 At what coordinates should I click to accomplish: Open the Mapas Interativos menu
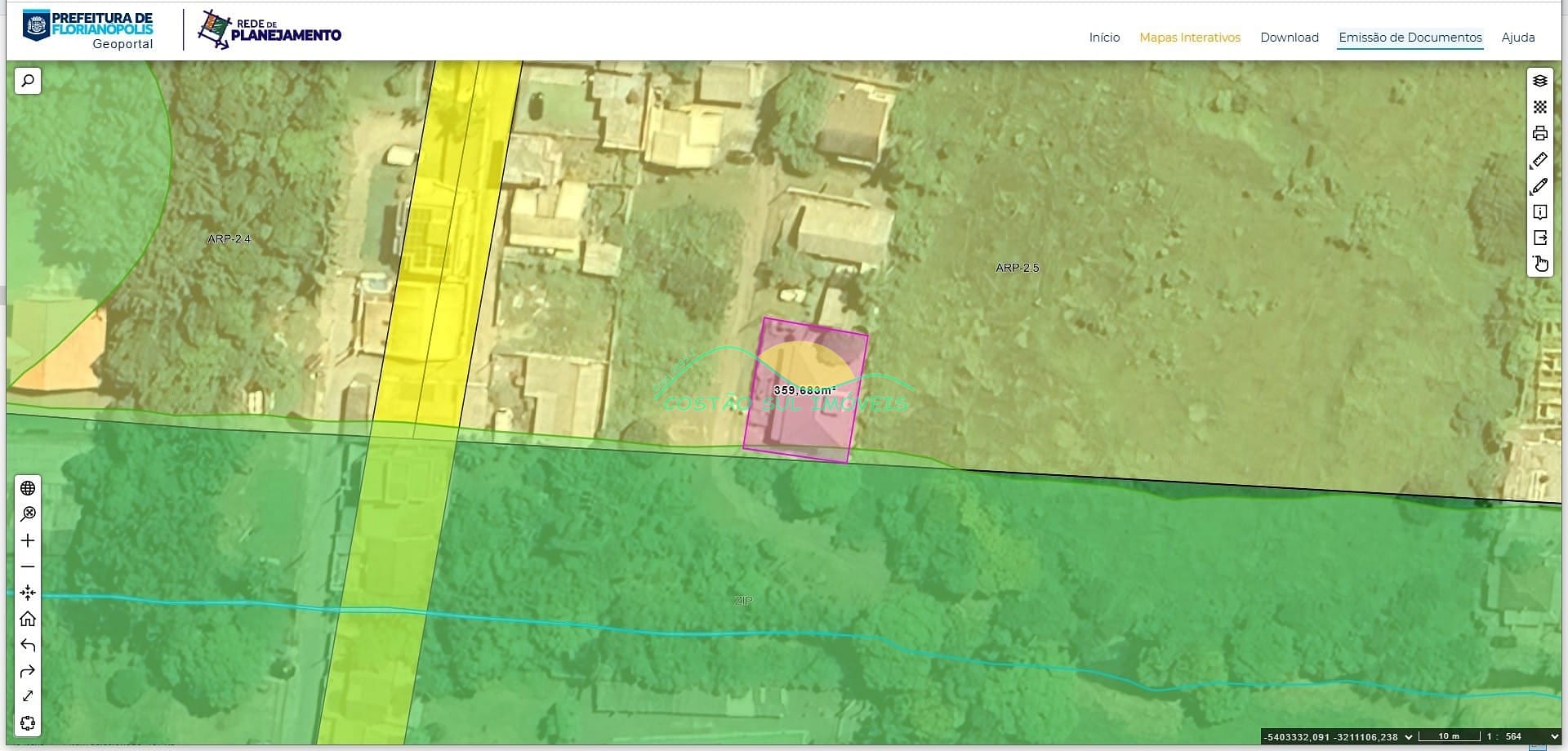tap(1189, 38)
